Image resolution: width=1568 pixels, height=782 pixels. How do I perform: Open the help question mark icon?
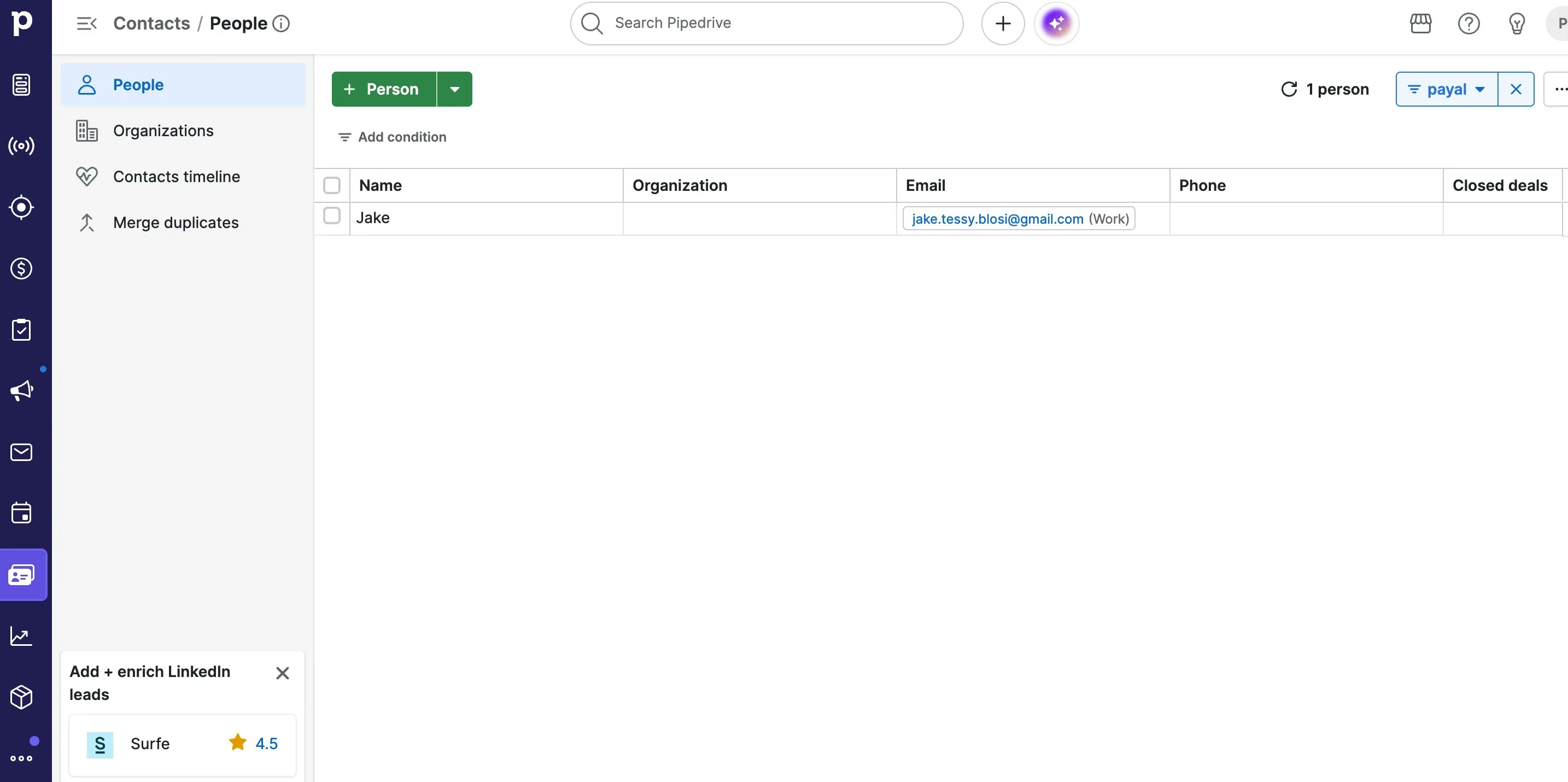(x=1468, y=23)
